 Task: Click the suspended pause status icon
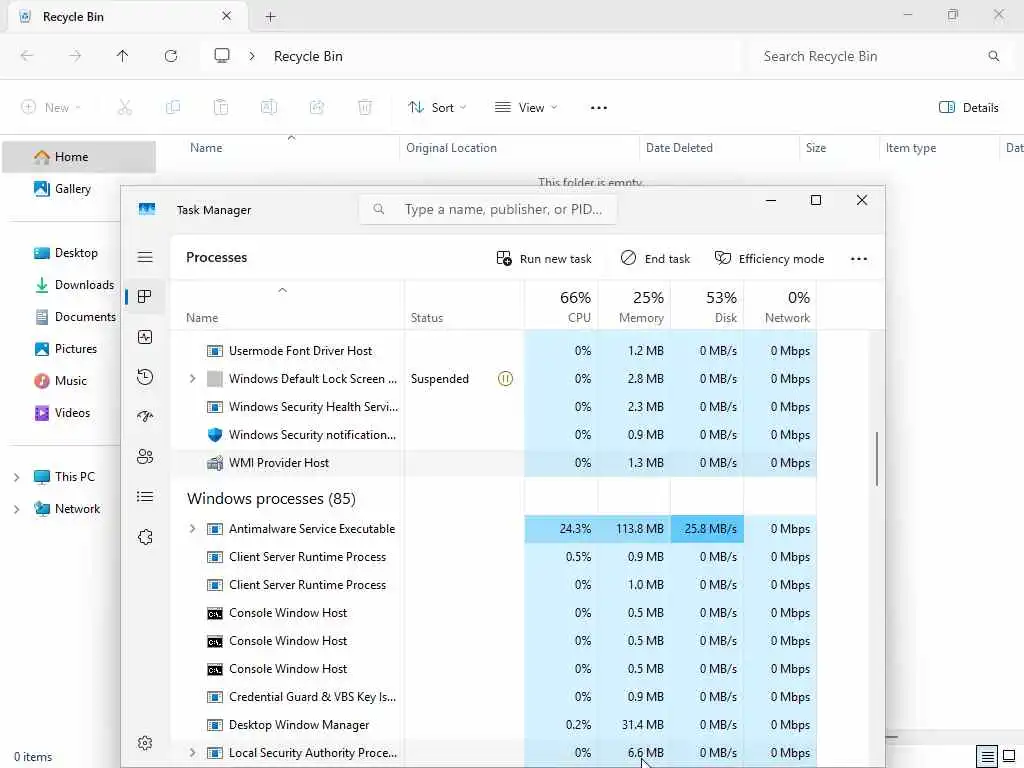click(x=505, y=379)
